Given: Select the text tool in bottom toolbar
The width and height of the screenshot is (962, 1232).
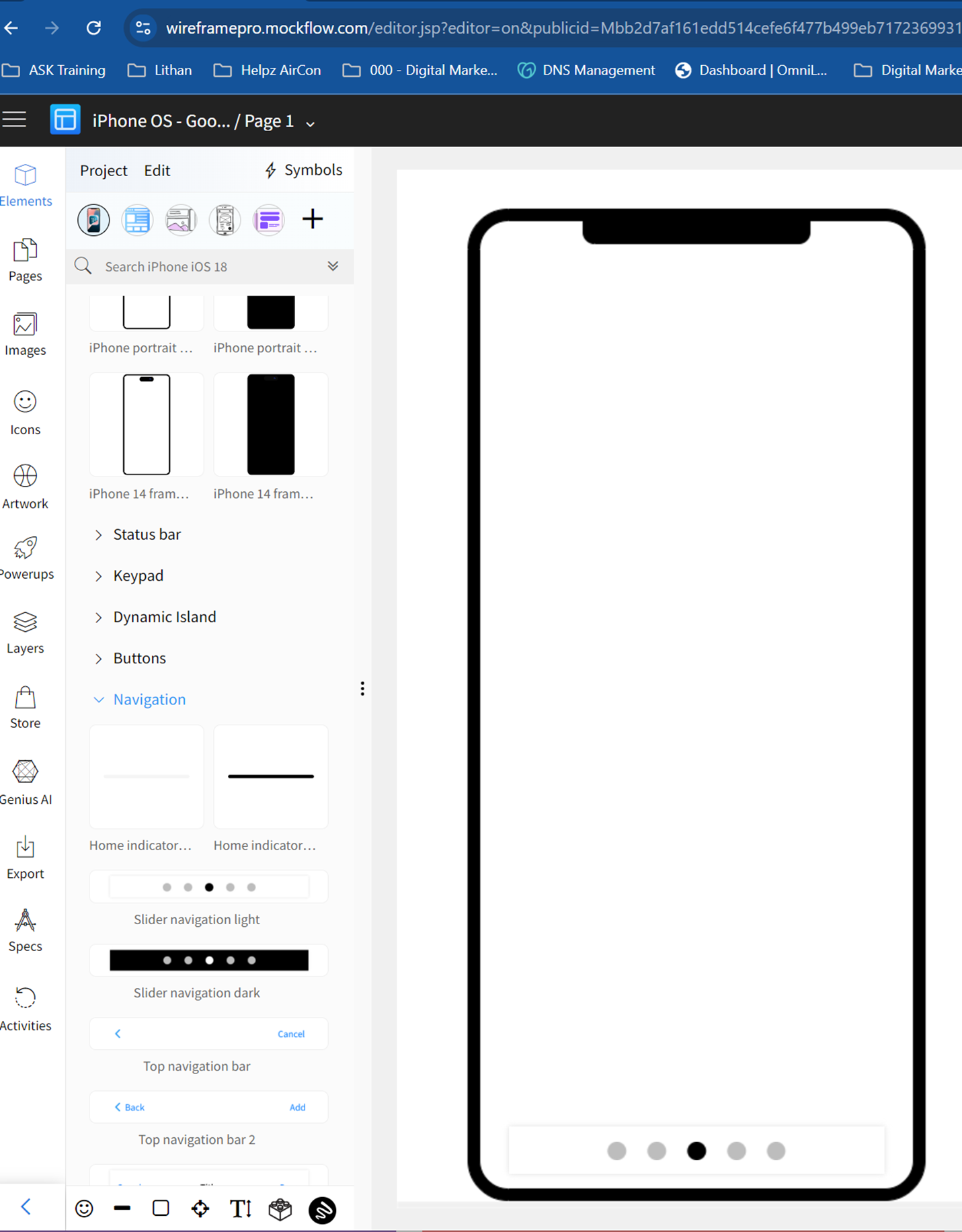Looking at the screenshot, I should pos(240,1208).
